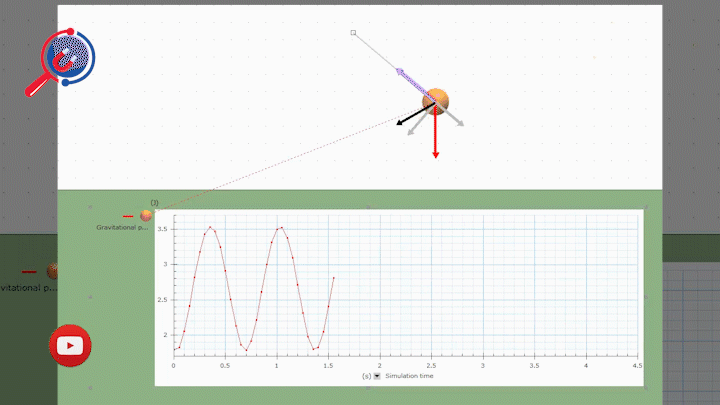Click the red line swatch in graph legend
The width and height of the screenshot is (720, 405).
coord(127,216)
